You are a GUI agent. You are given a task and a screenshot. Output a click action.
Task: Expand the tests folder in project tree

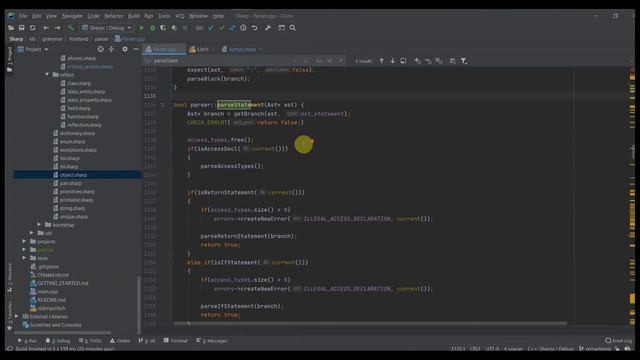[x=24, y=258]
